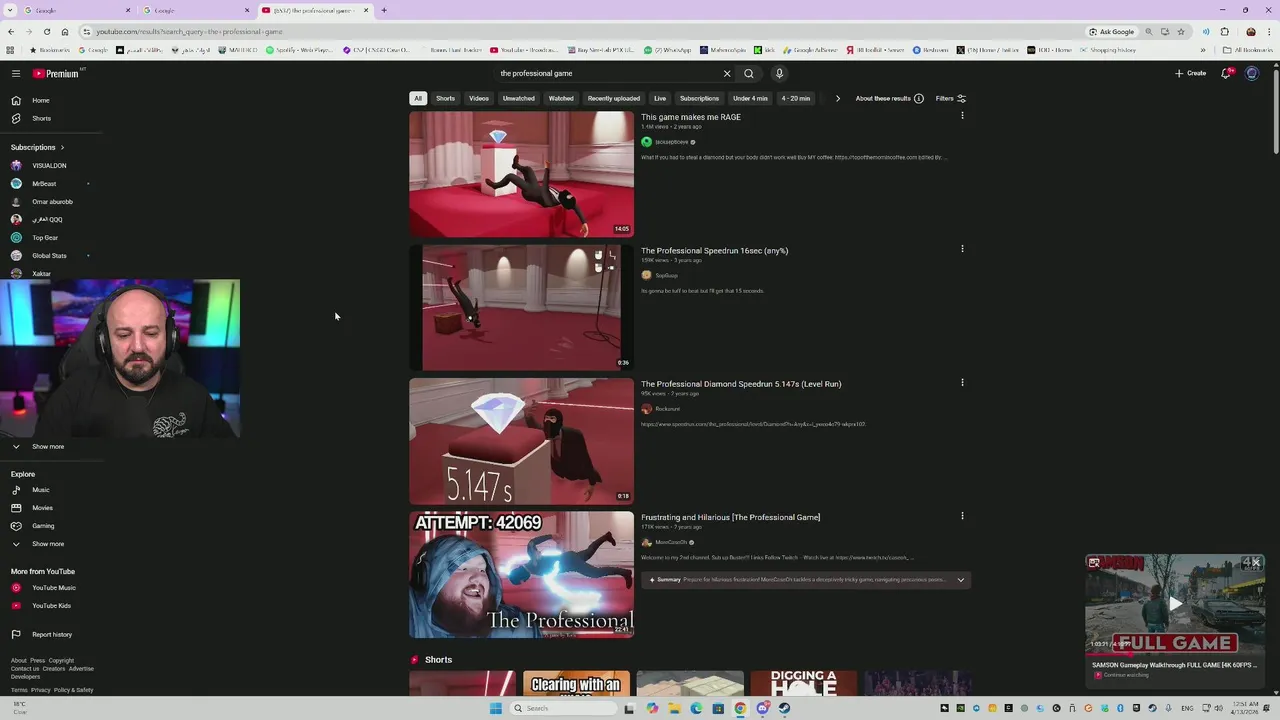Advance the filter chips with right arrow
This screenshot has width=1280, height=720.
tap(838, 98)
